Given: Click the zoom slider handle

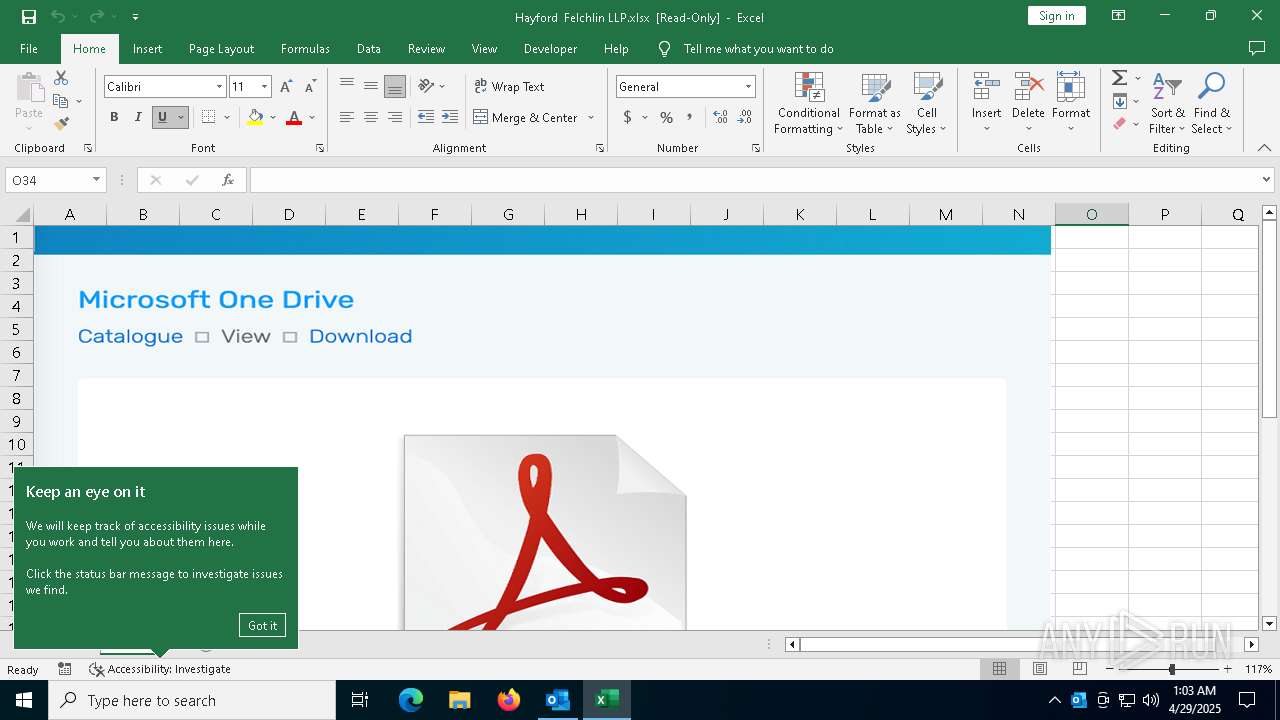Looking at the screenshot, I should (1172, 669).
